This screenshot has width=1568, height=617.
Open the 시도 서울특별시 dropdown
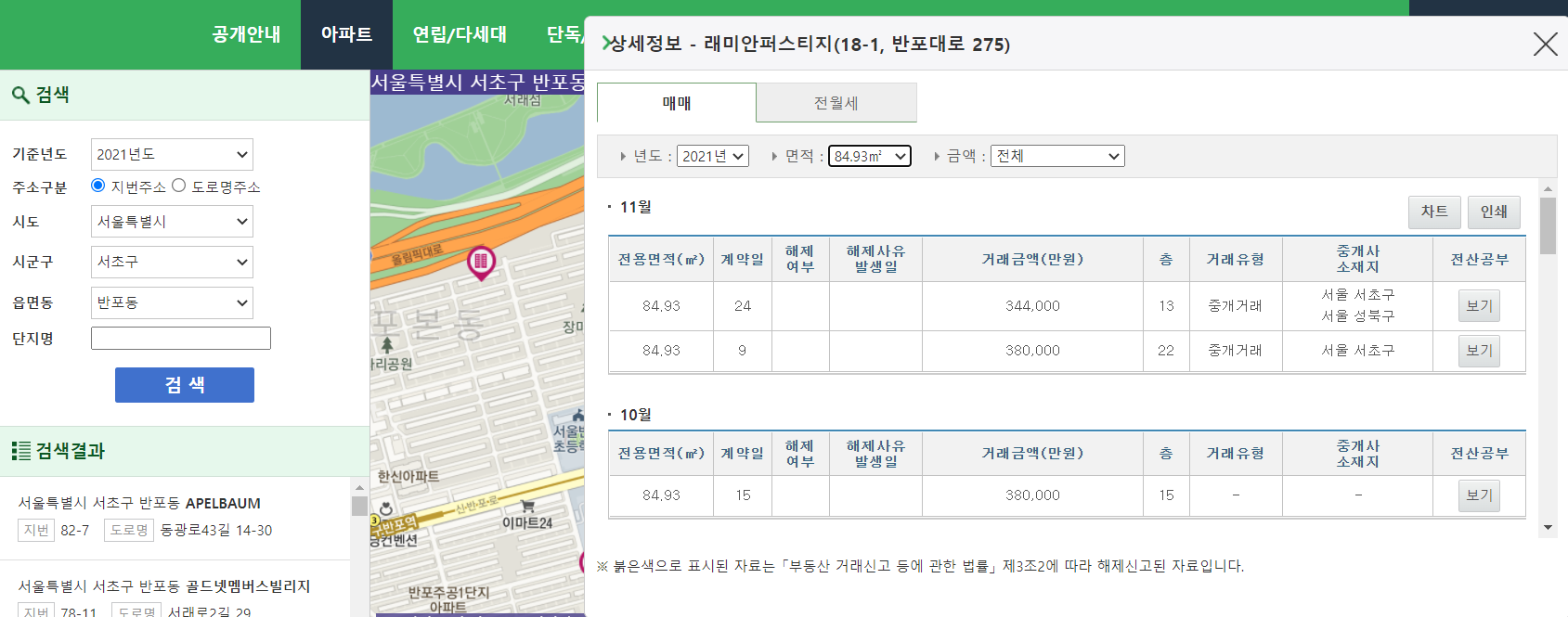point(172,222)
